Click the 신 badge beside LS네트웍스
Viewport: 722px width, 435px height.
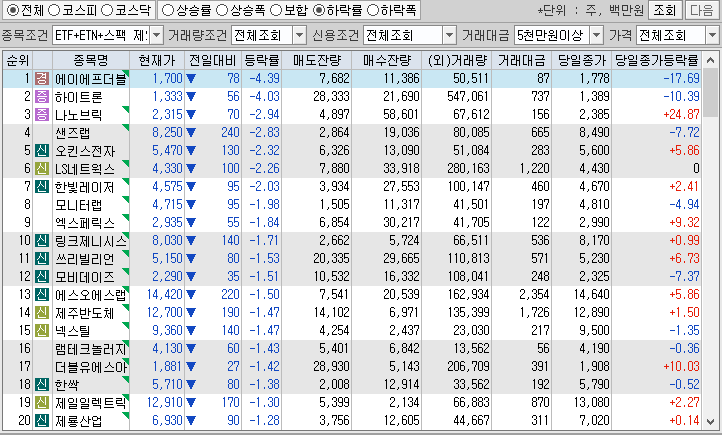click(x=42, y=168)
